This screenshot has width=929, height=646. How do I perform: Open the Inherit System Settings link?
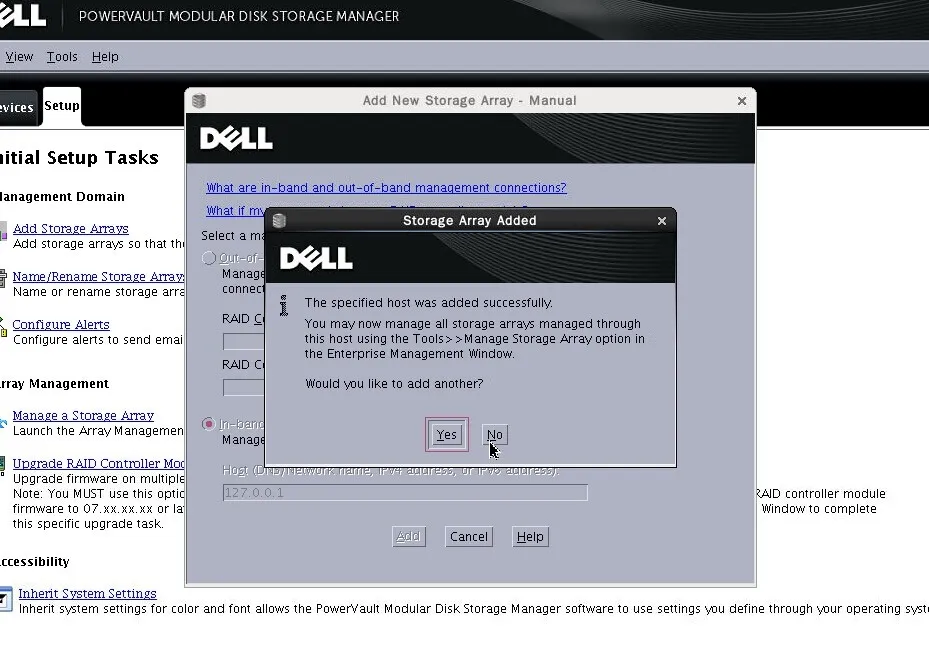click(87, 593)
